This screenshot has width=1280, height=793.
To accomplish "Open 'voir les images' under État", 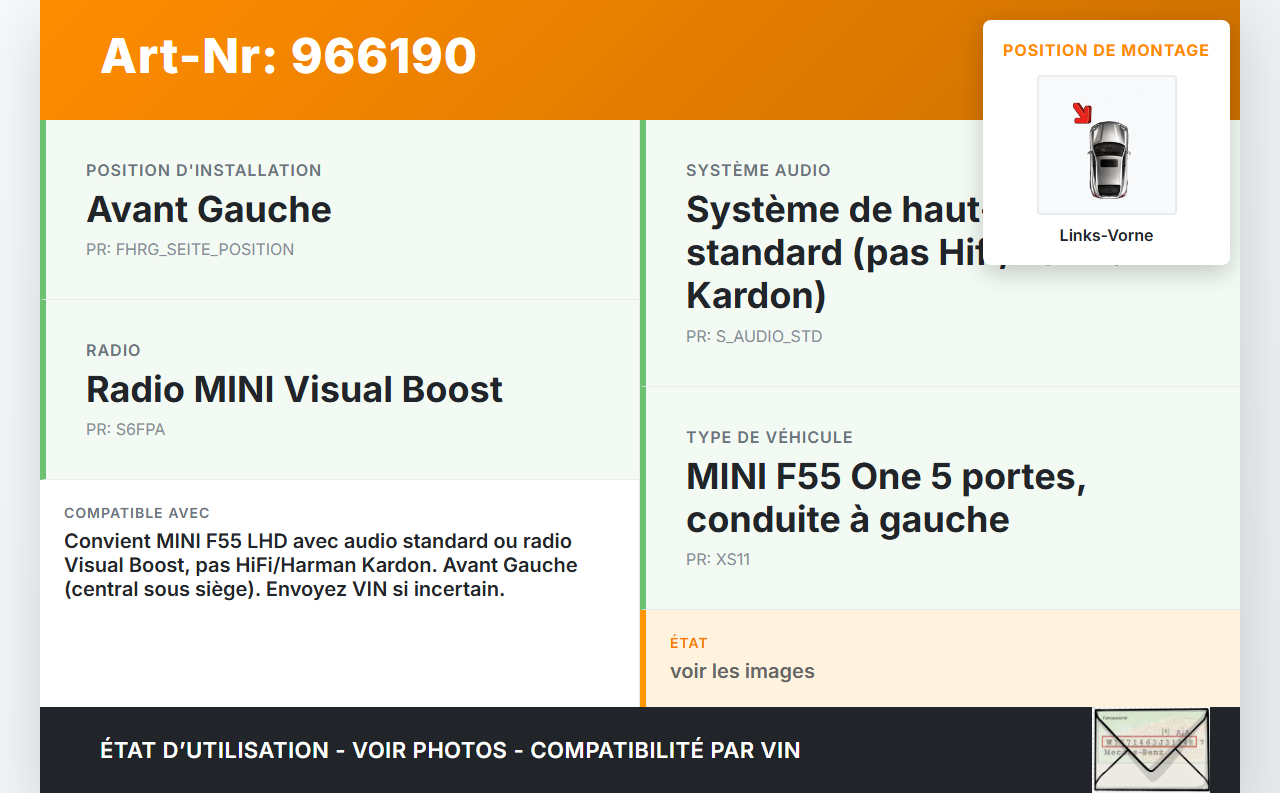I will point(742,671).
